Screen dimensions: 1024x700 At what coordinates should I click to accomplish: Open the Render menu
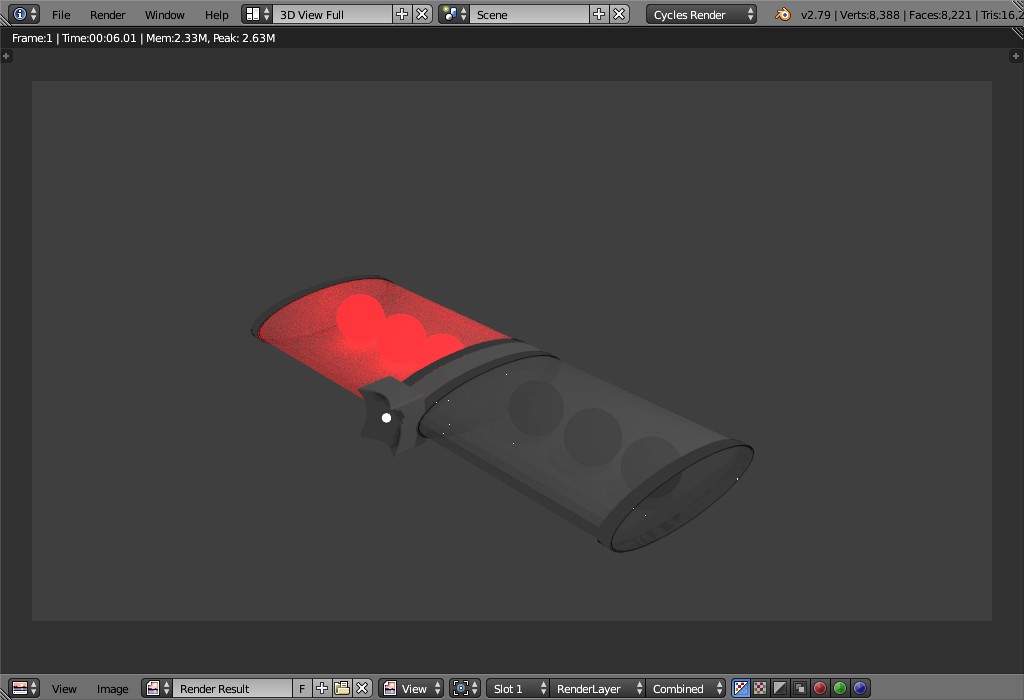[108, 14]
